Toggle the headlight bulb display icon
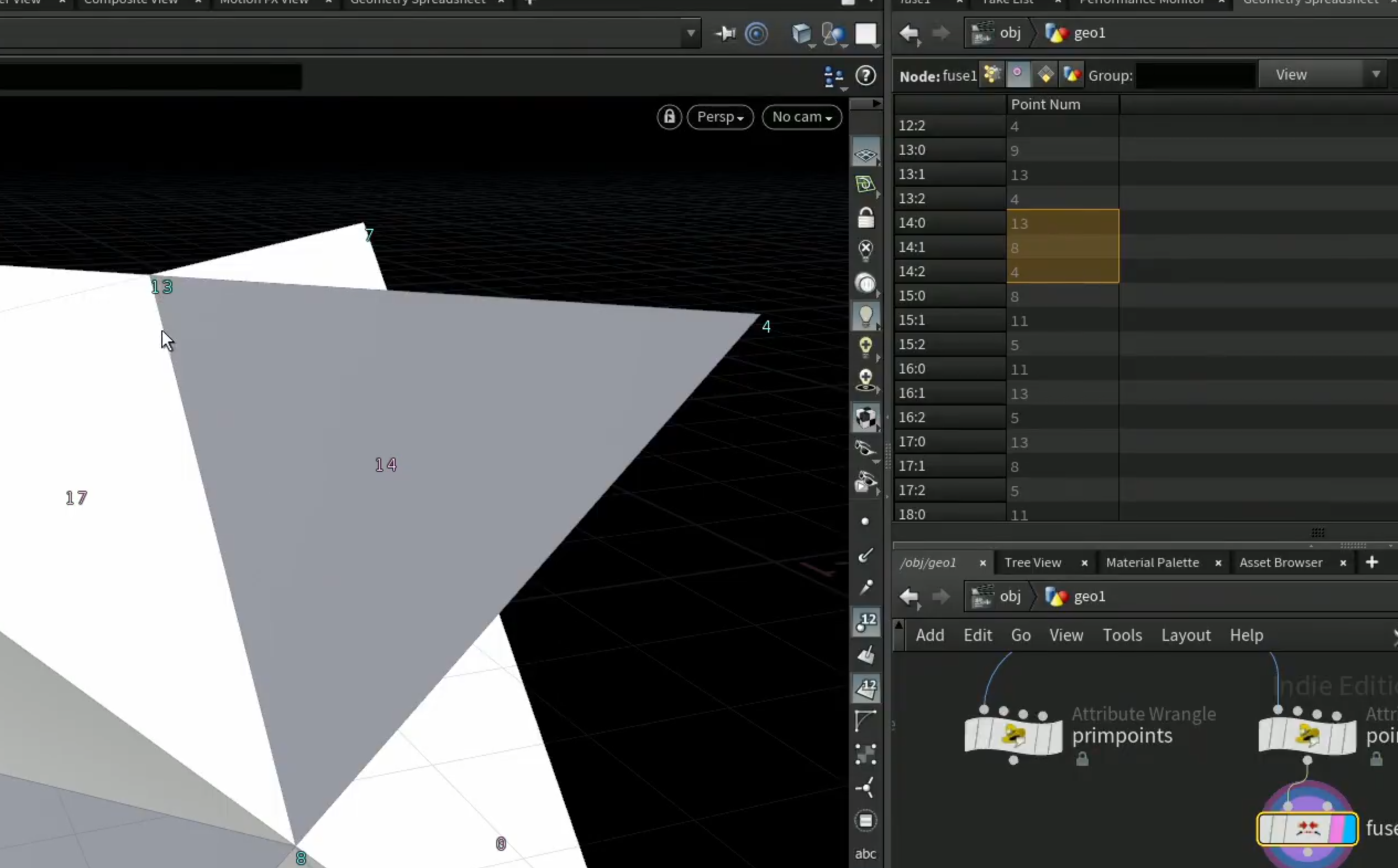Viewport: 1398px width, 868px height. tap(866, 317)
